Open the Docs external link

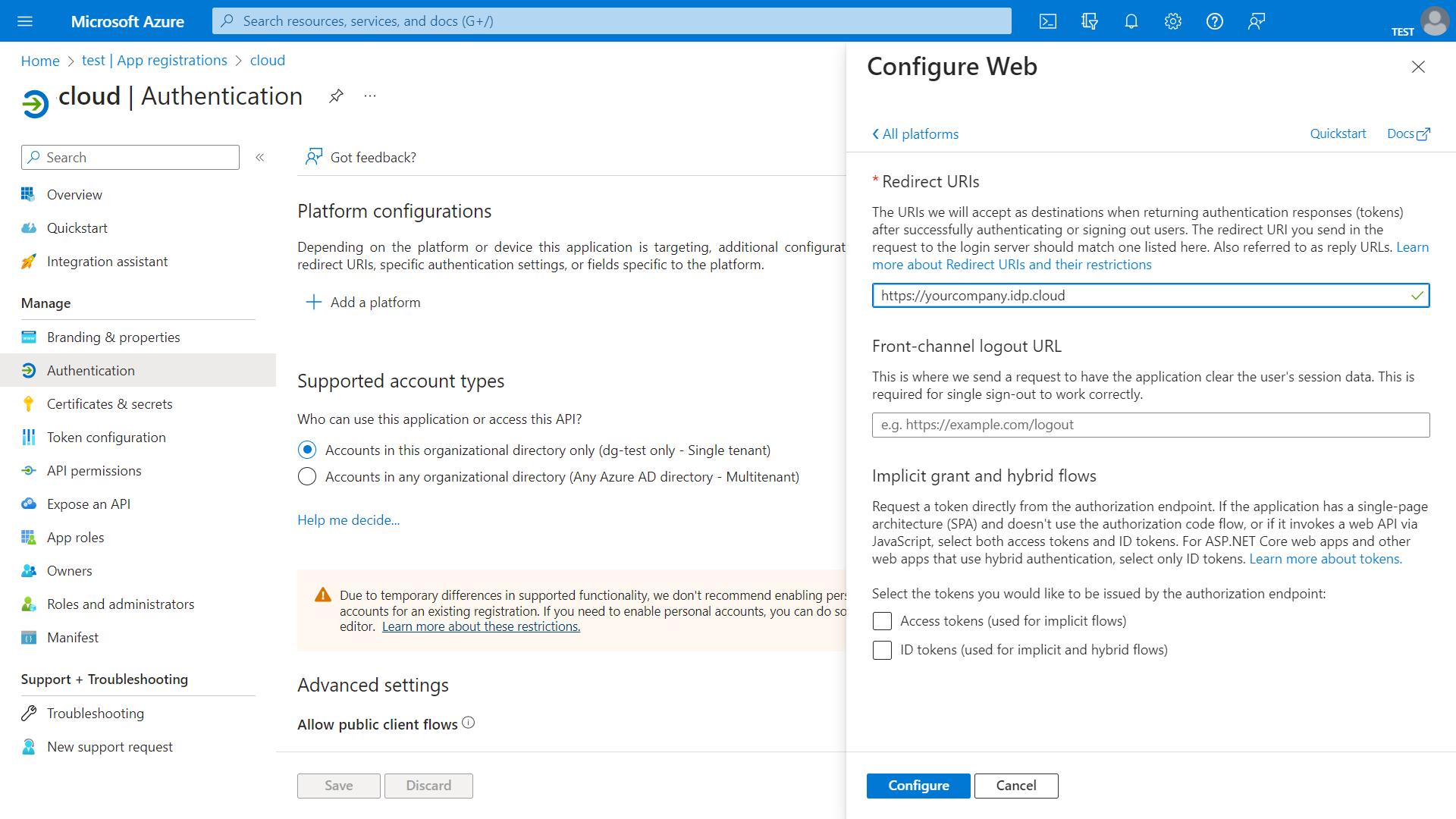click(1408, 133)
